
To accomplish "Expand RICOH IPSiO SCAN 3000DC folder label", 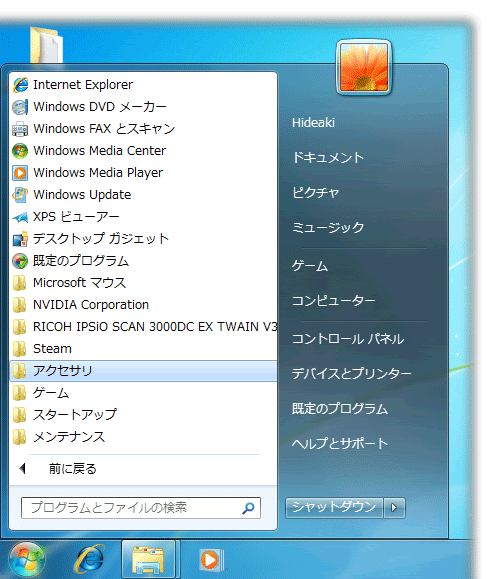I will [x=155, y=327].
